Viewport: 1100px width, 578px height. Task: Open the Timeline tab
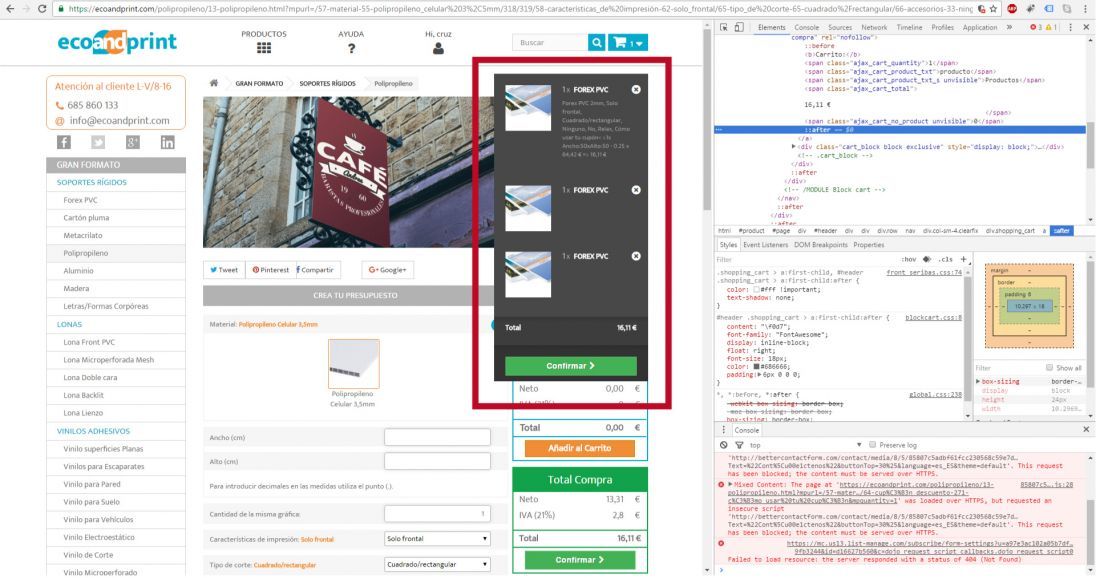pyautogui.click(x=909, y=27)
